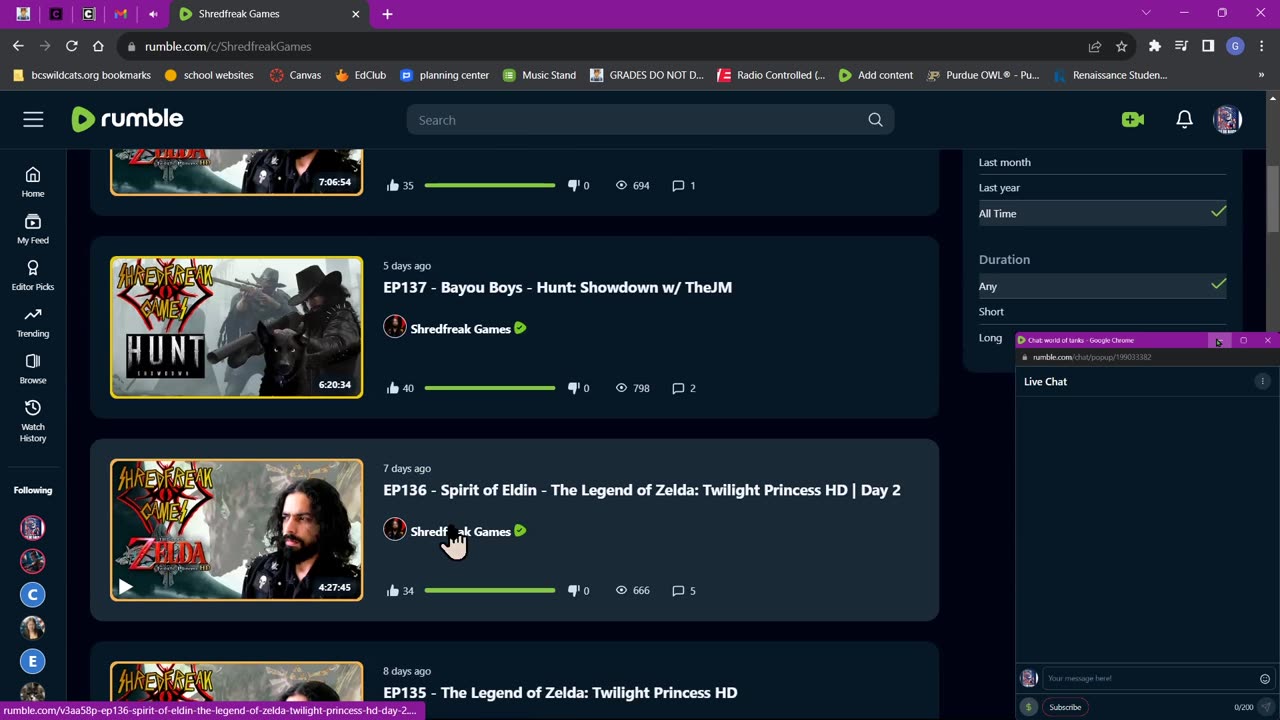Open the upload video camera icon
The width and height of the screenshot is (1280, 720).
click(x=1133, y=120)
